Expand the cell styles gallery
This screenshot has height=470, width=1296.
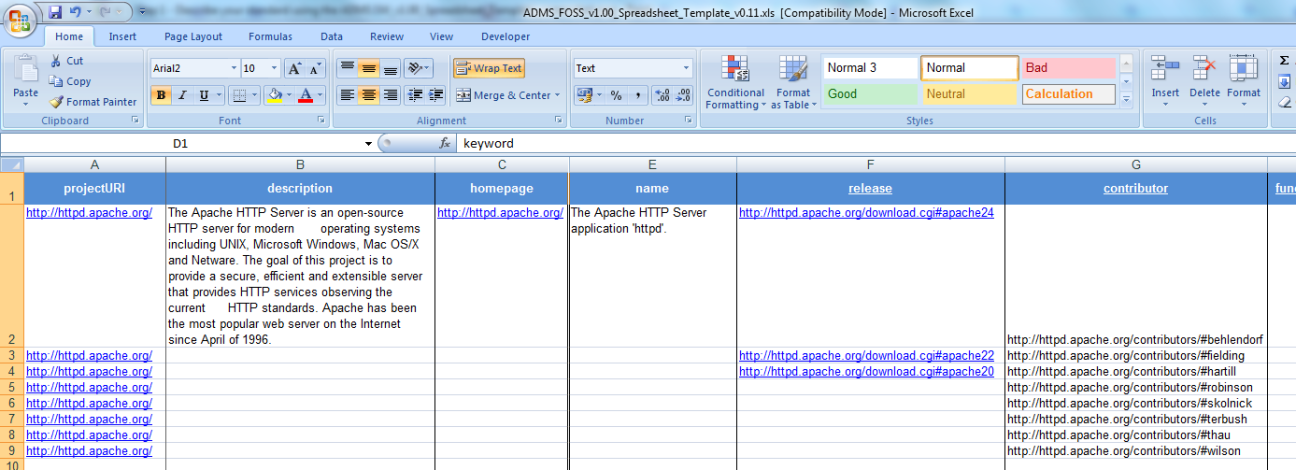[1125, 99]
